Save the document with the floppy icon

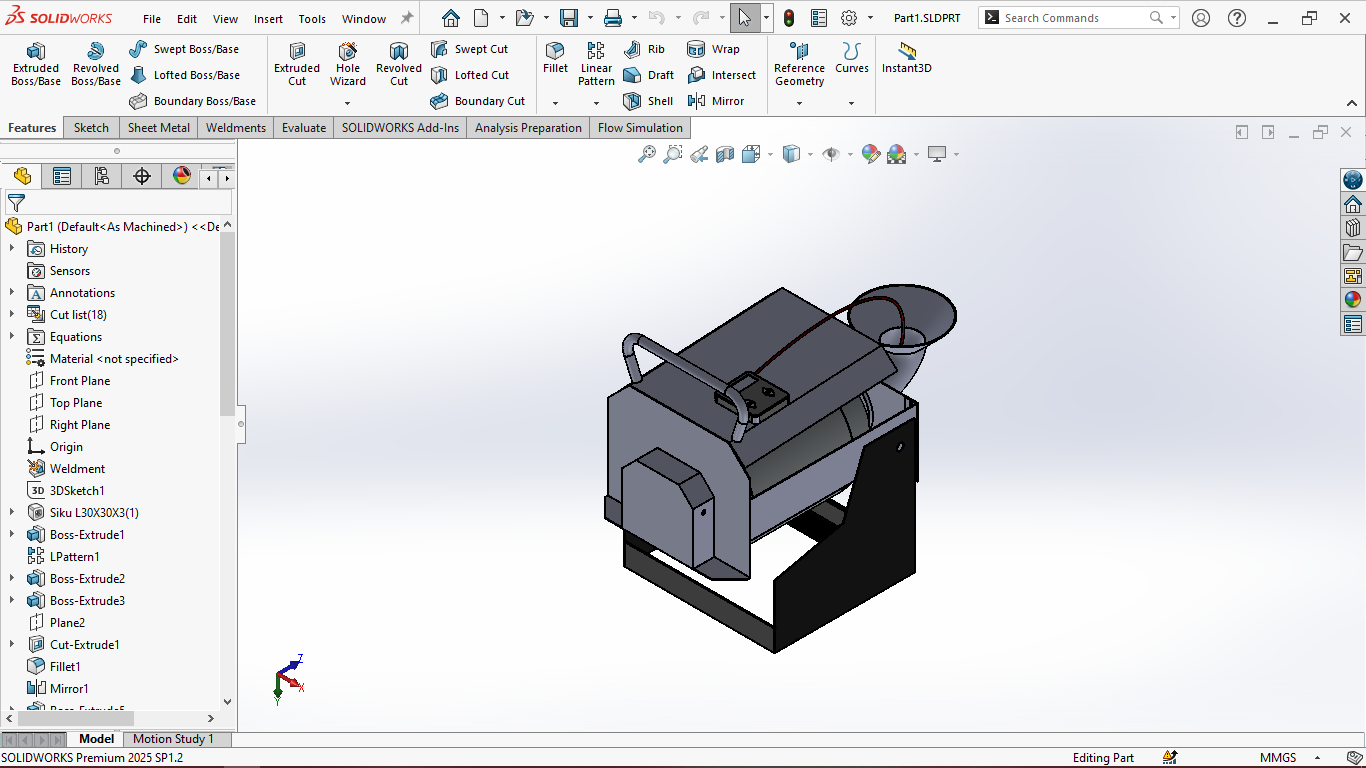569,18
